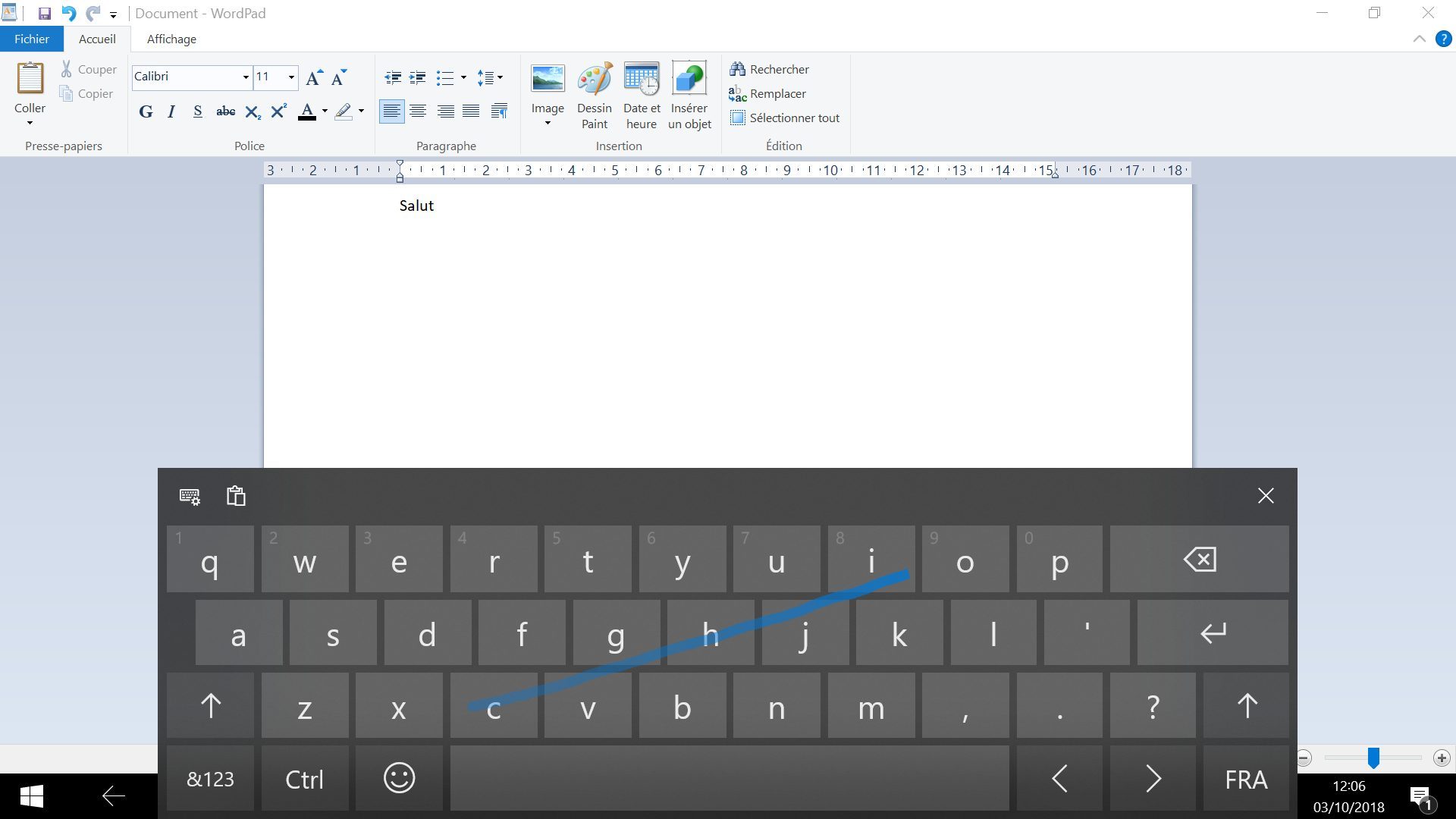1456x819 pixels.
Task: Open the text color dropdown arrow
Action: (325, 111)
